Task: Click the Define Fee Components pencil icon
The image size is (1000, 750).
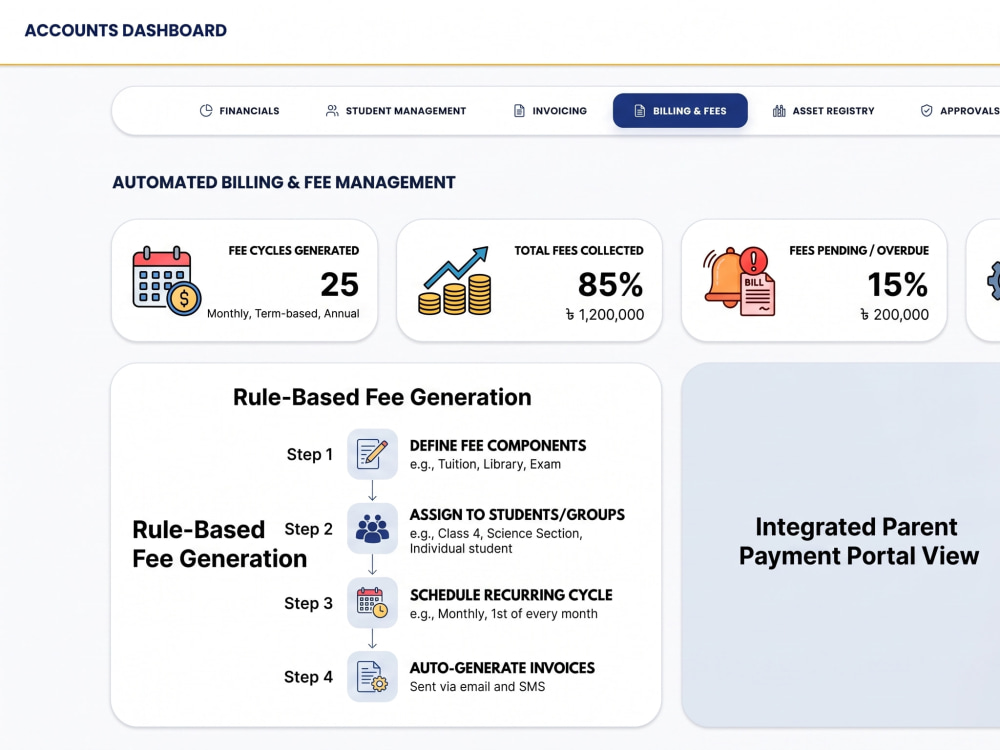Action: (372, 454)
